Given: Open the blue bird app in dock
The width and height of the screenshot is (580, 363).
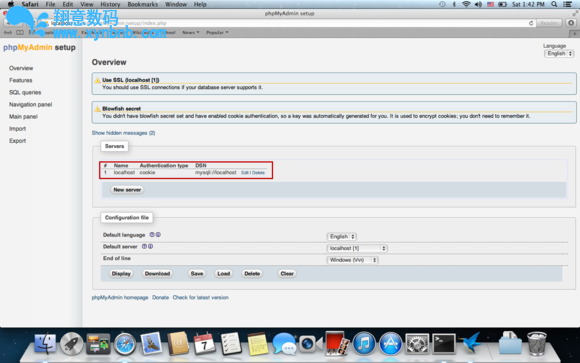Looking at the screenshot, I should click(x=470, y=343).
